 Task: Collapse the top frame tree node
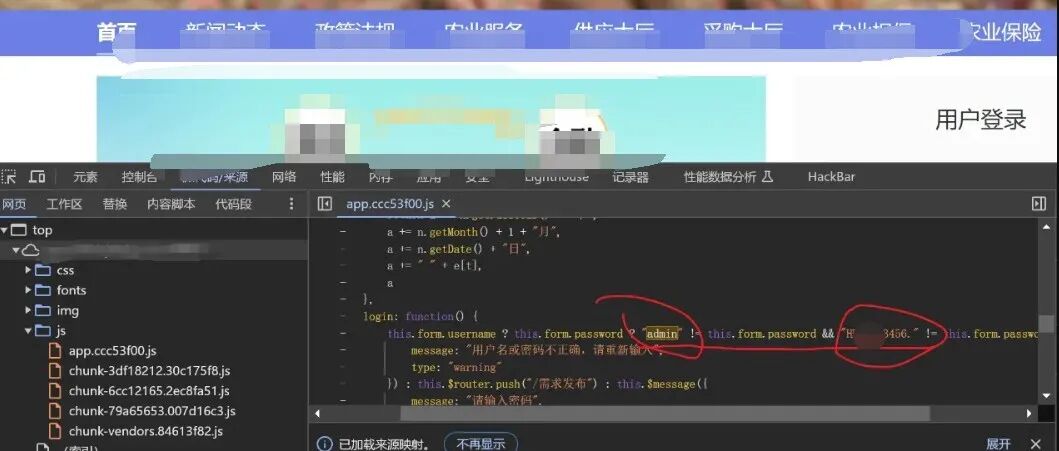pyautogui.click(x=5, y=230)
